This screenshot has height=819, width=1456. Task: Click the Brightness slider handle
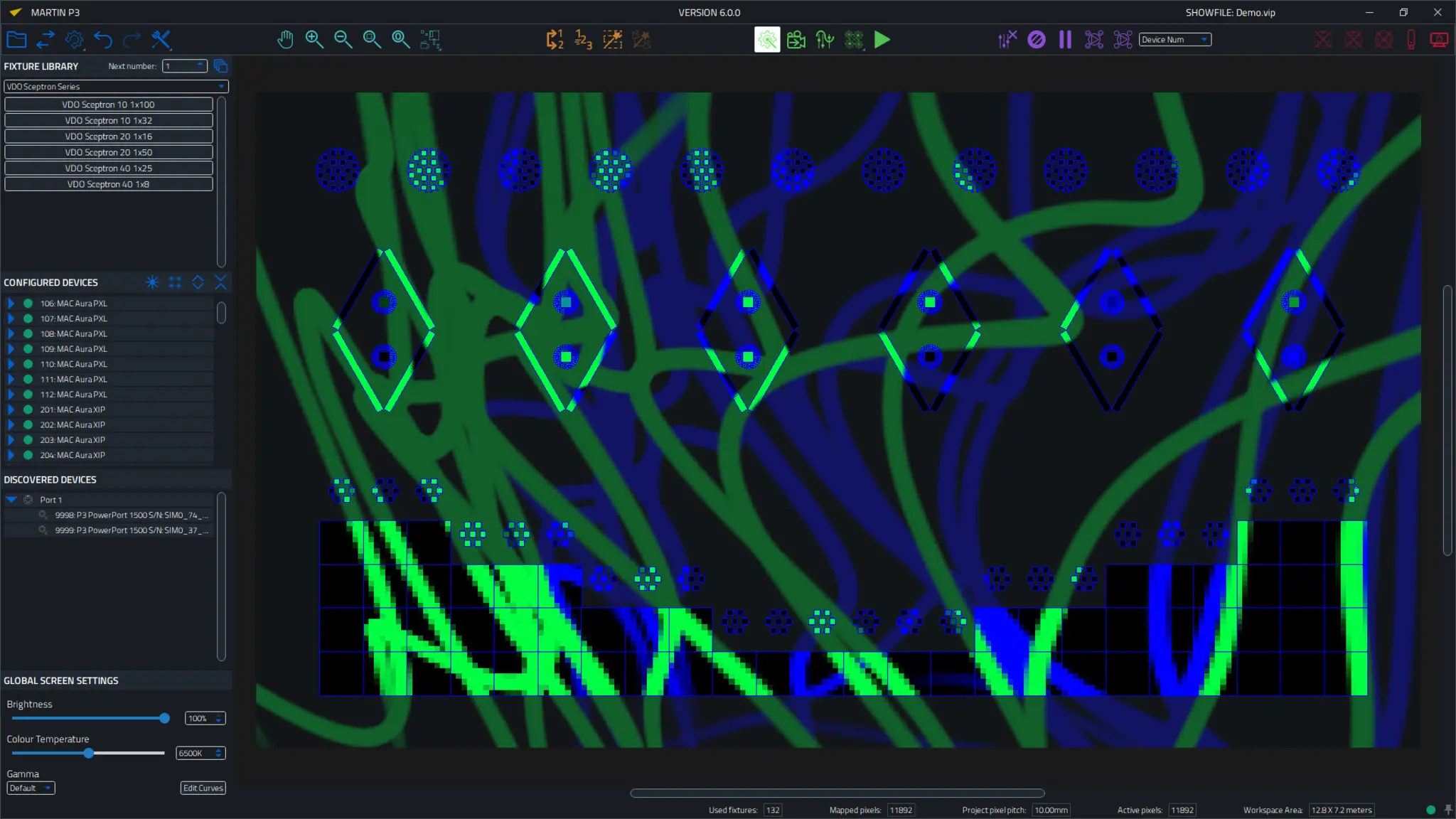point(165,718)
